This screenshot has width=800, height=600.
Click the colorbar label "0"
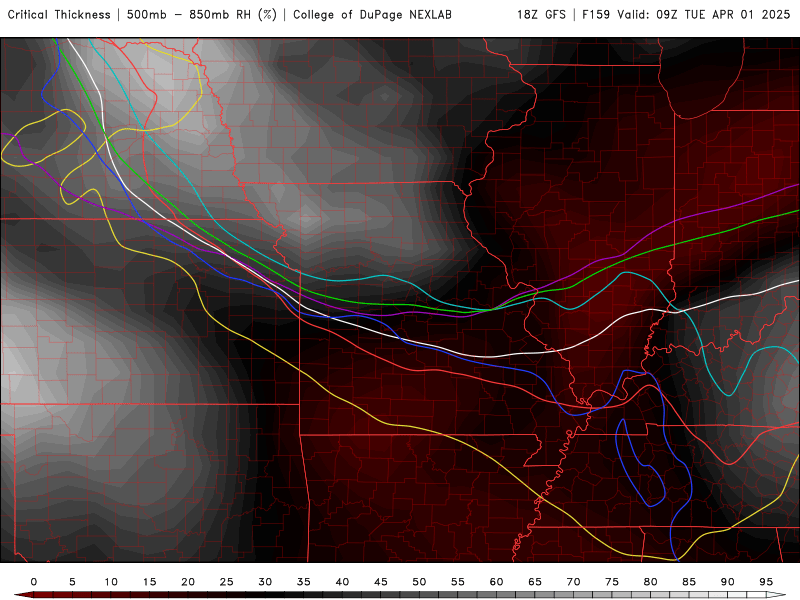tap(34, 582)
